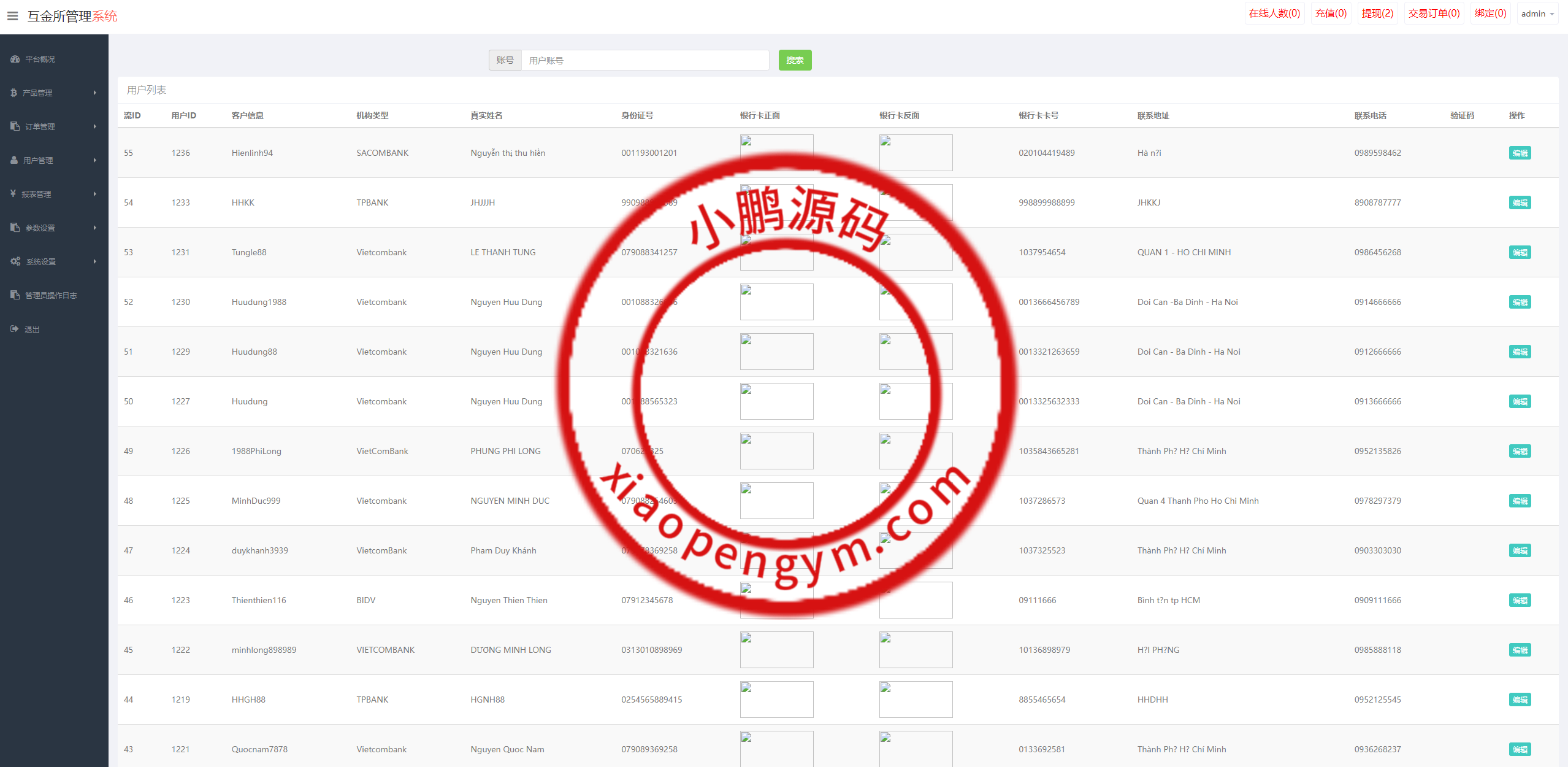
Task: Expand the 用户管理 submenu arrow
Action: tap(95, 160)
